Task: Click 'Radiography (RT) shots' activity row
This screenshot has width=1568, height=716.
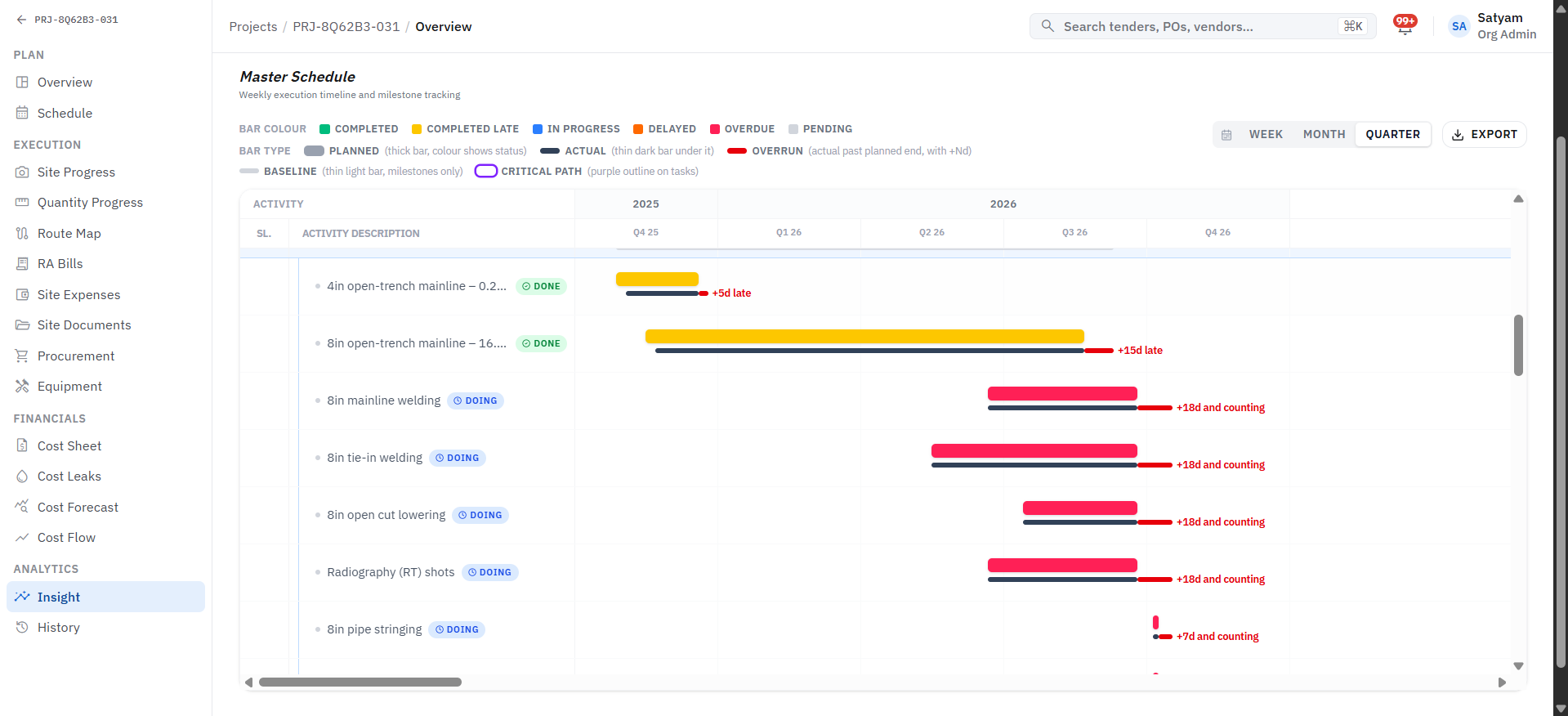Action: pyautogui.click(x=875, y=572)
